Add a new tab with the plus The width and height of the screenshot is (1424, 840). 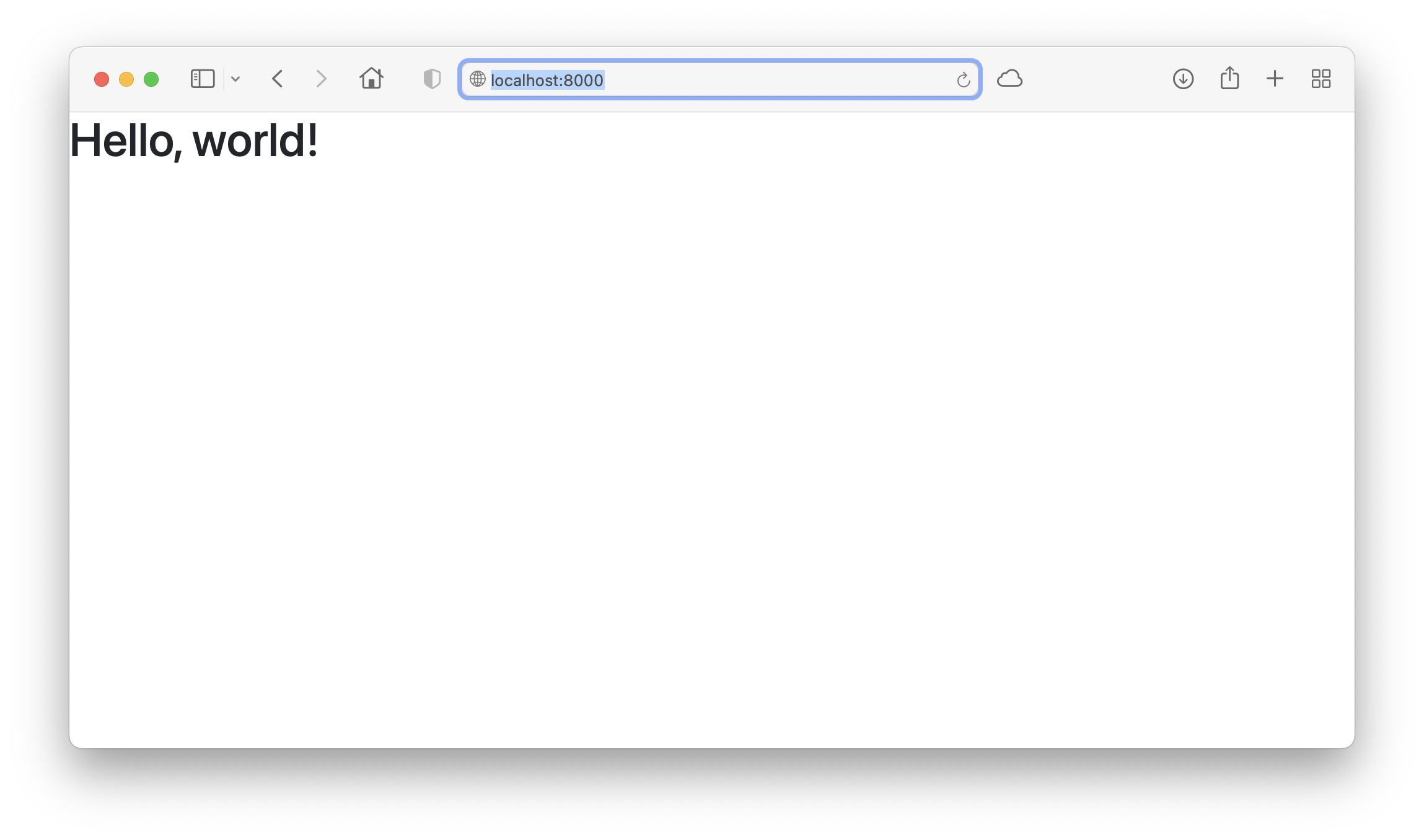pos(1275,79)
